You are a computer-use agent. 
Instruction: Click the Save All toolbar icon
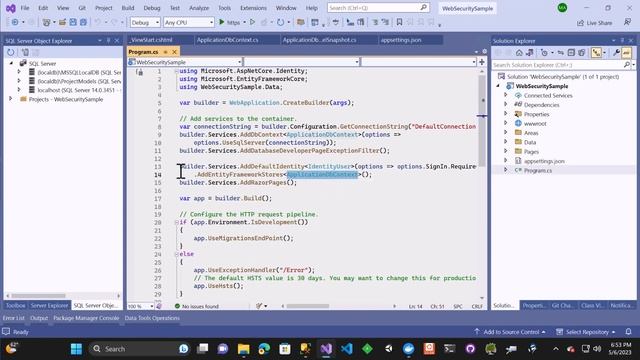[x=83, y=22]
